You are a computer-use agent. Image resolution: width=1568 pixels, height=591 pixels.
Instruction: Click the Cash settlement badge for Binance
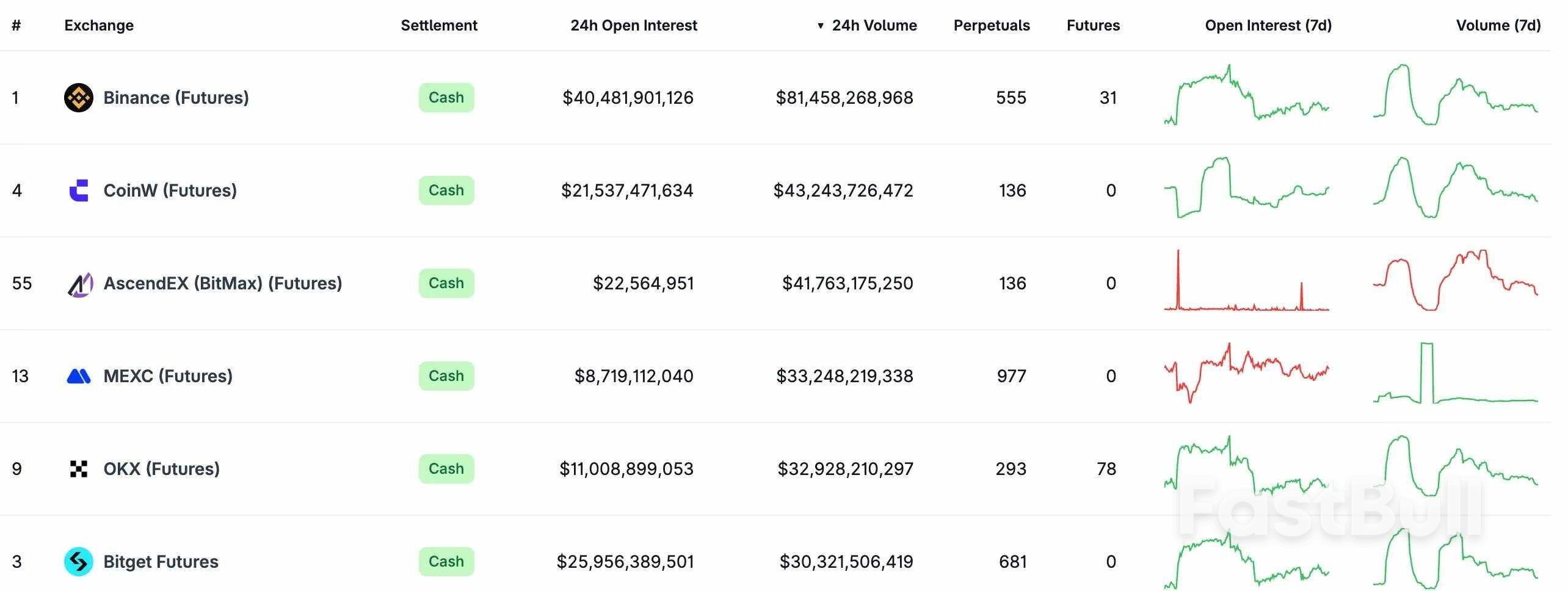(446, 98)
